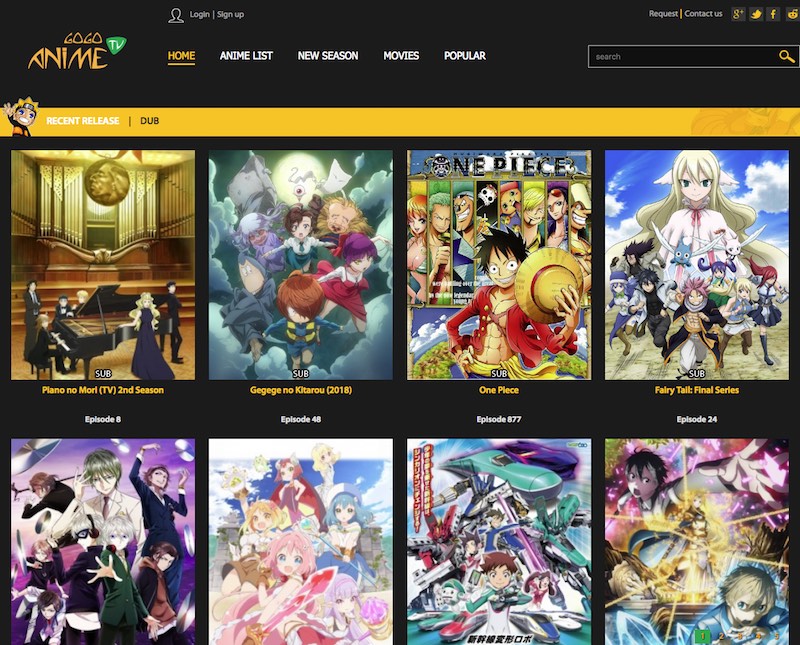Image resolution: width=800 pixels, height=645 pixels.
Task: Click the GogoAnime TV logo
Action: (x=77, y=51)
